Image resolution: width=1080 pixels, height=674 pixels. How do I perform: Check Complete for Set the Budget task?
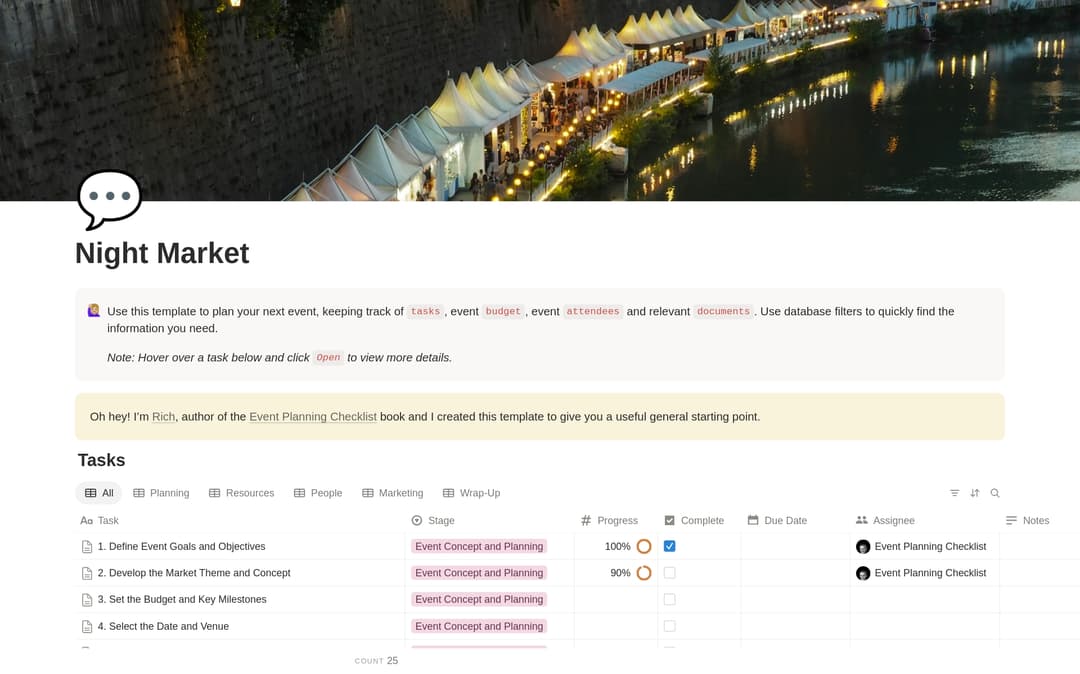pos(669,600)
